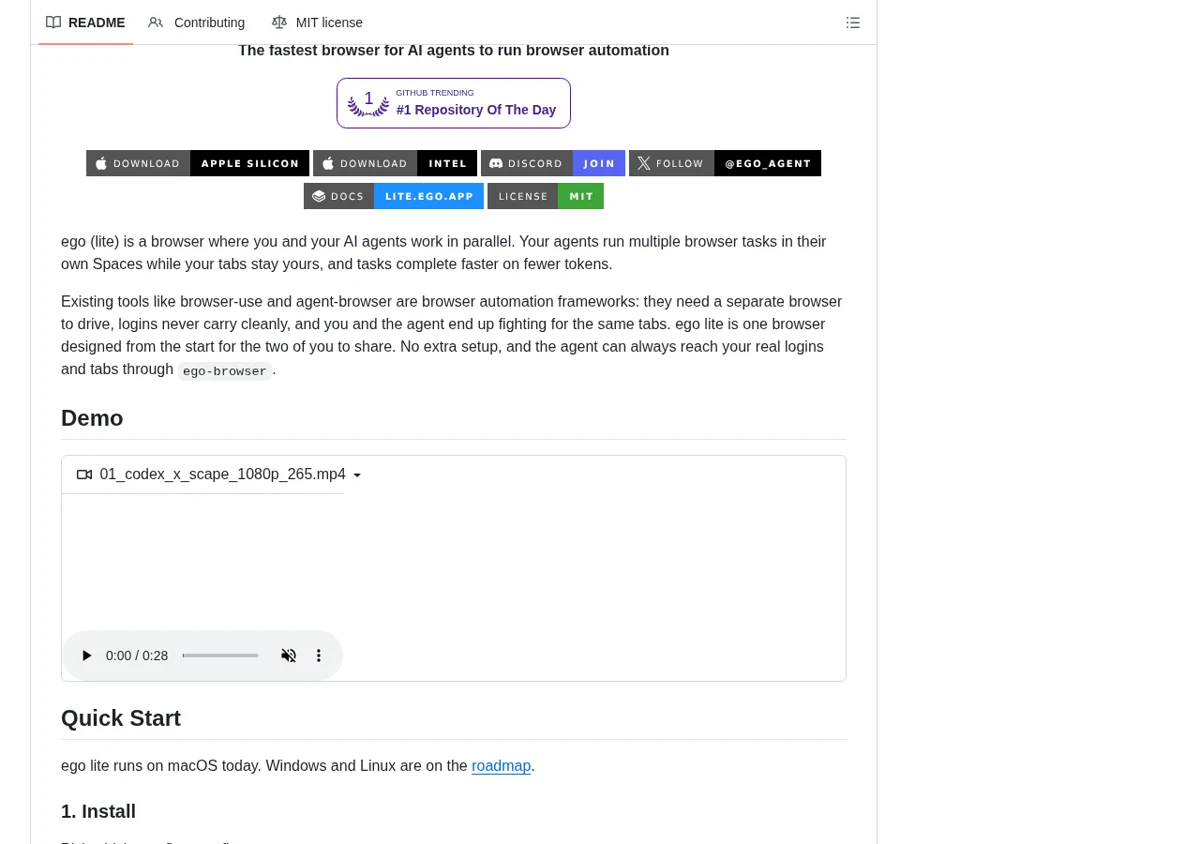This screenshot has width=1200, height=844.
Task: Click the X logo icon
Action: pos(644,163)
